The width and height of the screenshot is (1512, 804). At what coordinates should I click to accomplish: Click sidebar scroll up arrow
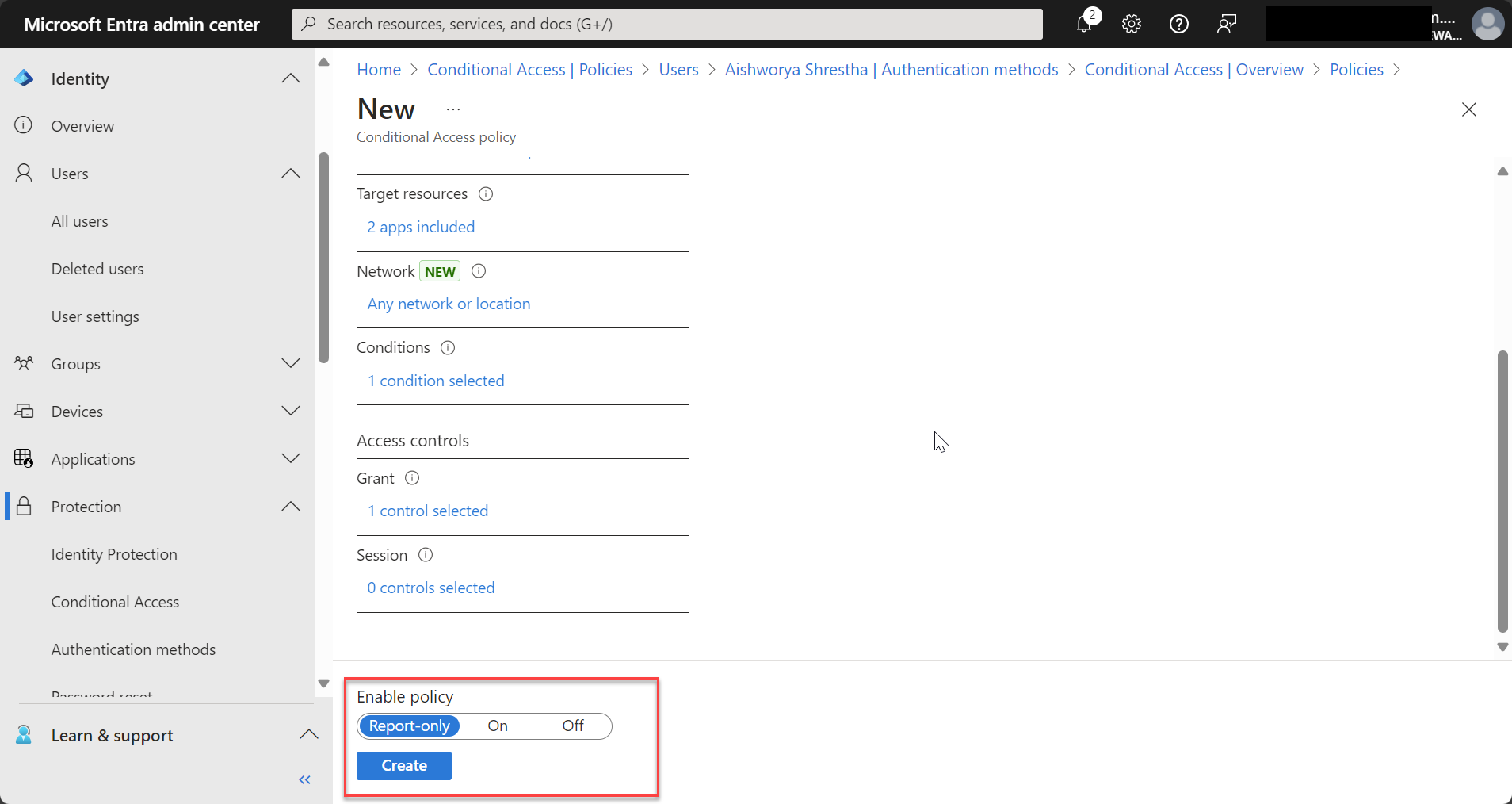point(323,62)
